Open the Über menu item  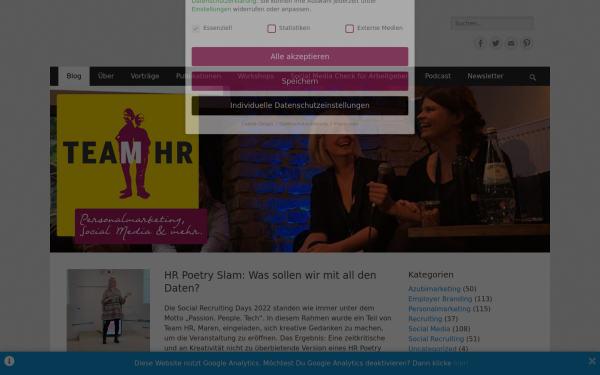106,76
